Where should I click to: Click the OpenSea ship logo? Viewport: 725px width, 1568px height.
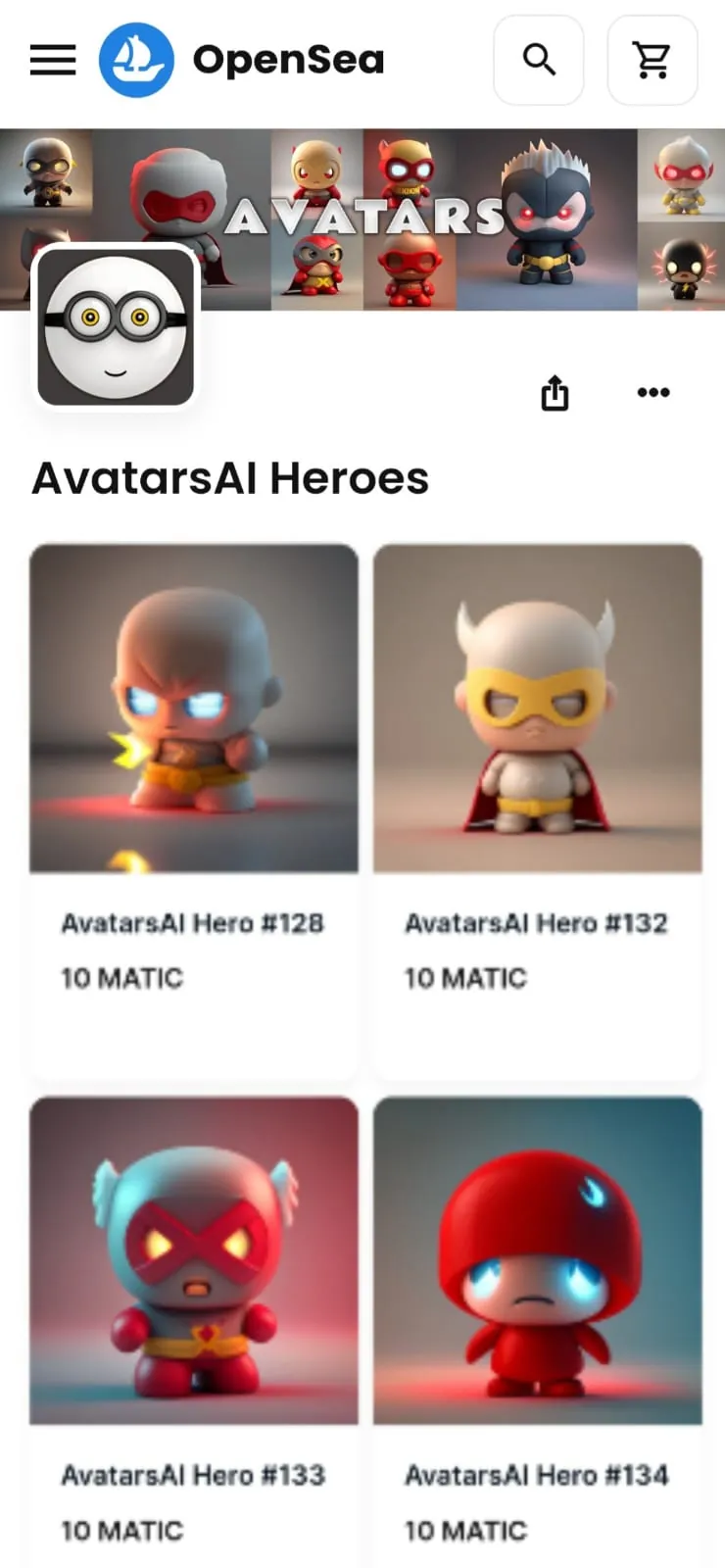coord(136,60)
